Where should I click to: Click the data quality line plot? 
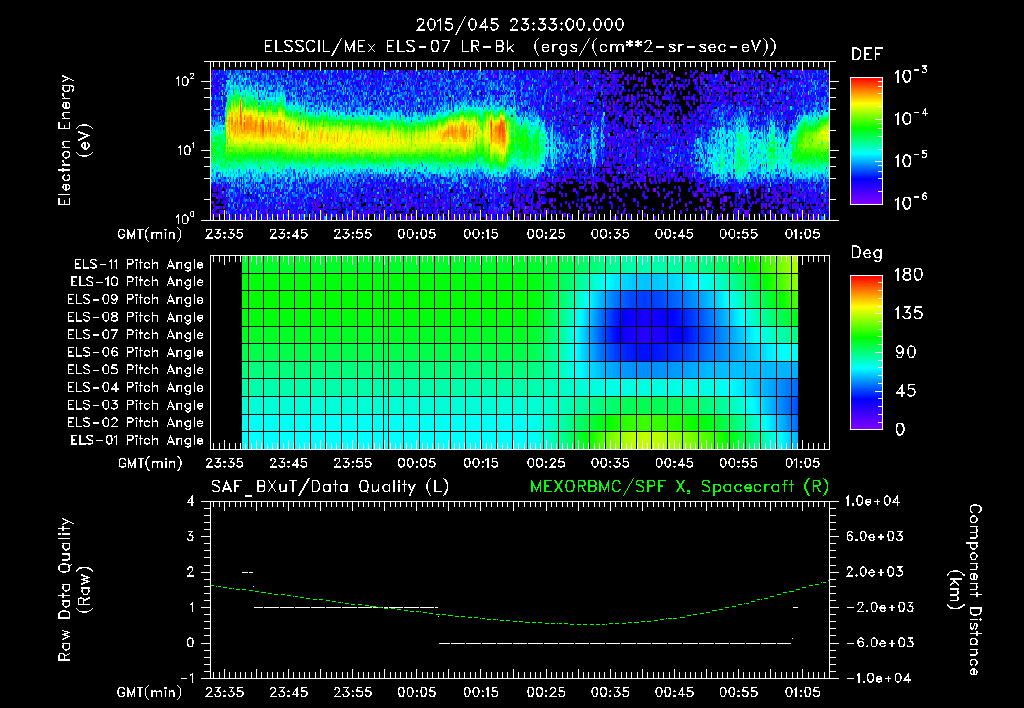(x=520, y=589)
